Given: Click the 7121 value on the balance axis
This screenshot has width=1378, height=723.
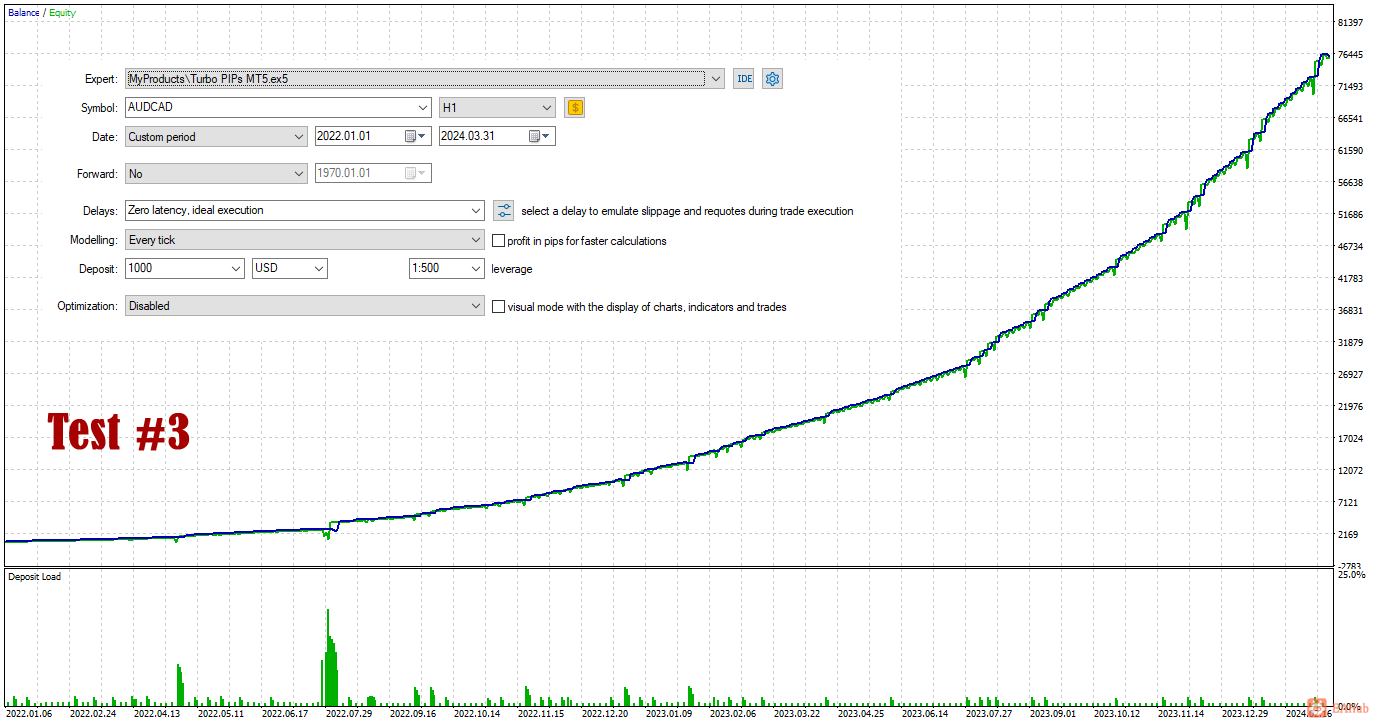Looking at the screenshot, I should (1348, 502).
